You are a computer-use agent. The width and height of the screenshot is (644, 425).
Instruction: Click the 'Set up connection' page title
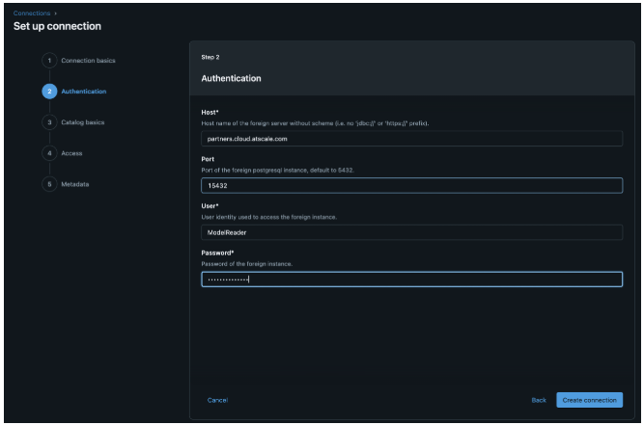click(57, 26)
